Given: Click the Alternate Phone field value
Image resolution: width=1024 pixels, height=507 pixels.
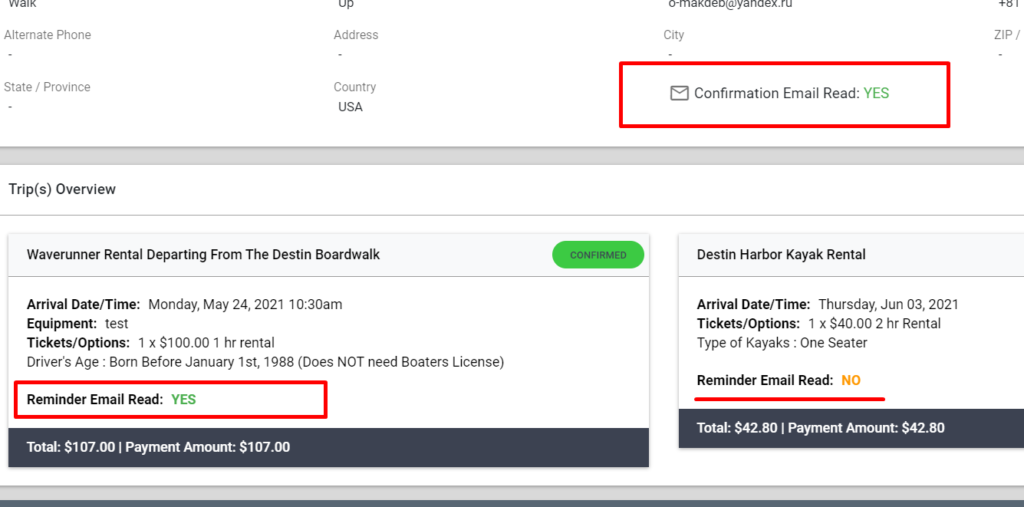Looking at the screenshot, I should (10, 55).
